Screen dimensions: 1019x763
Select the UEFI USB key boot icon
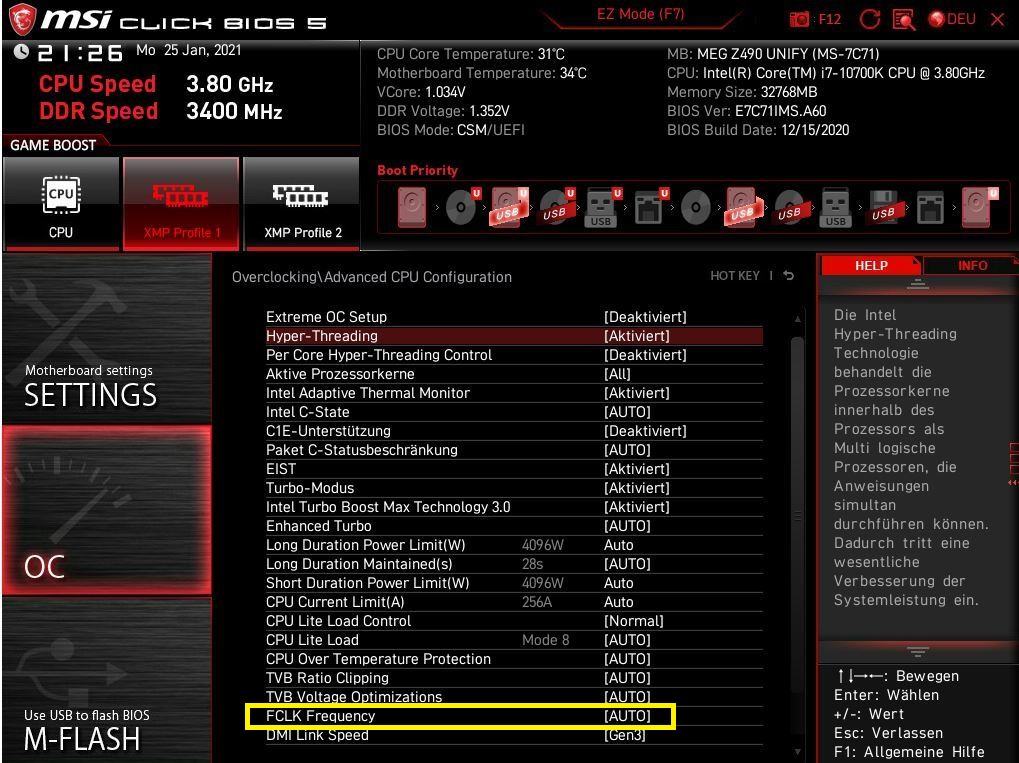point(602,207)
